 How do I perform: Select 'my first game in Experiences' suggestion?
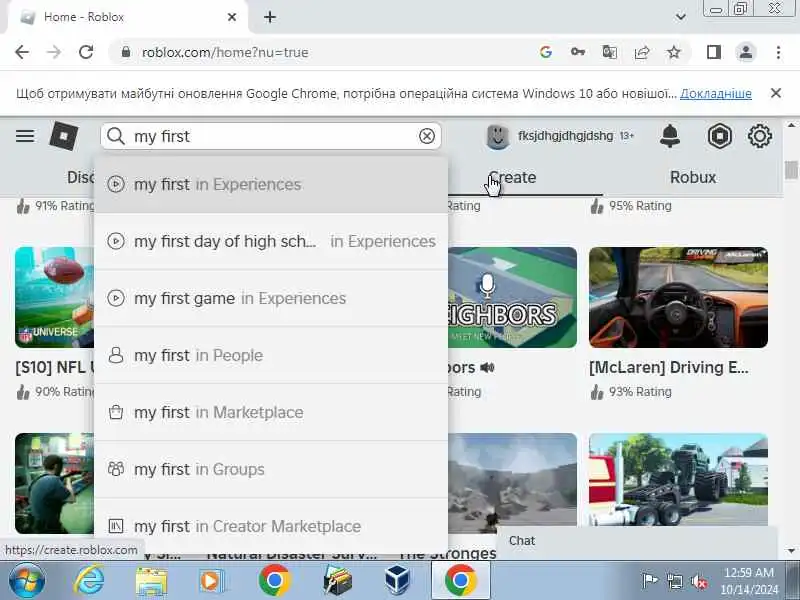tap(271, 298)
